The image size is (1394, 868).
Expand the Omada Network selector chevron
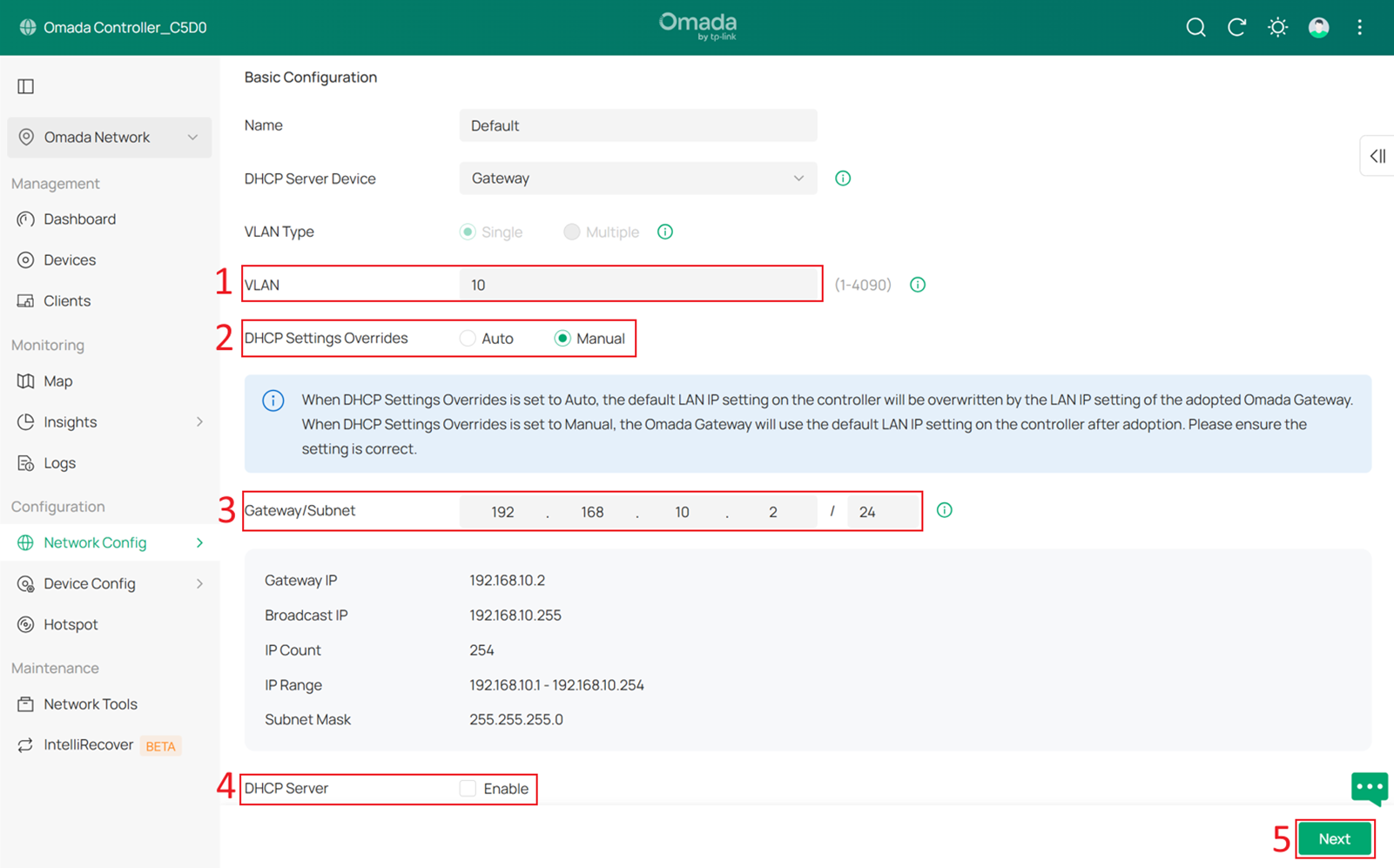[x=192, y=137]
